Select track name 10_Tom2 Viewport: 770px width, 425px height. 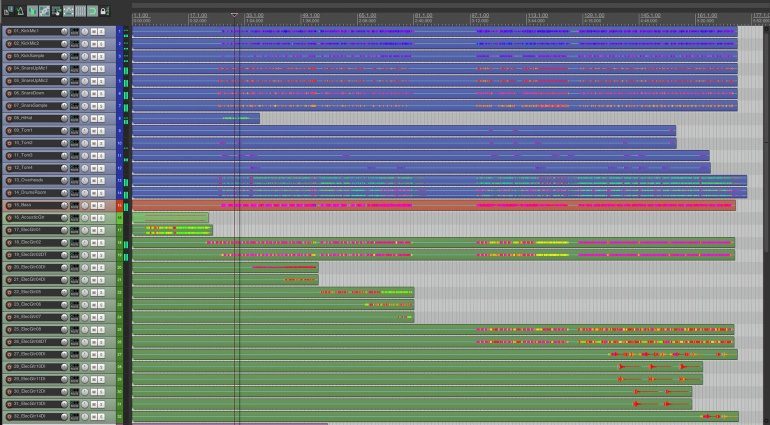(23, 143)
